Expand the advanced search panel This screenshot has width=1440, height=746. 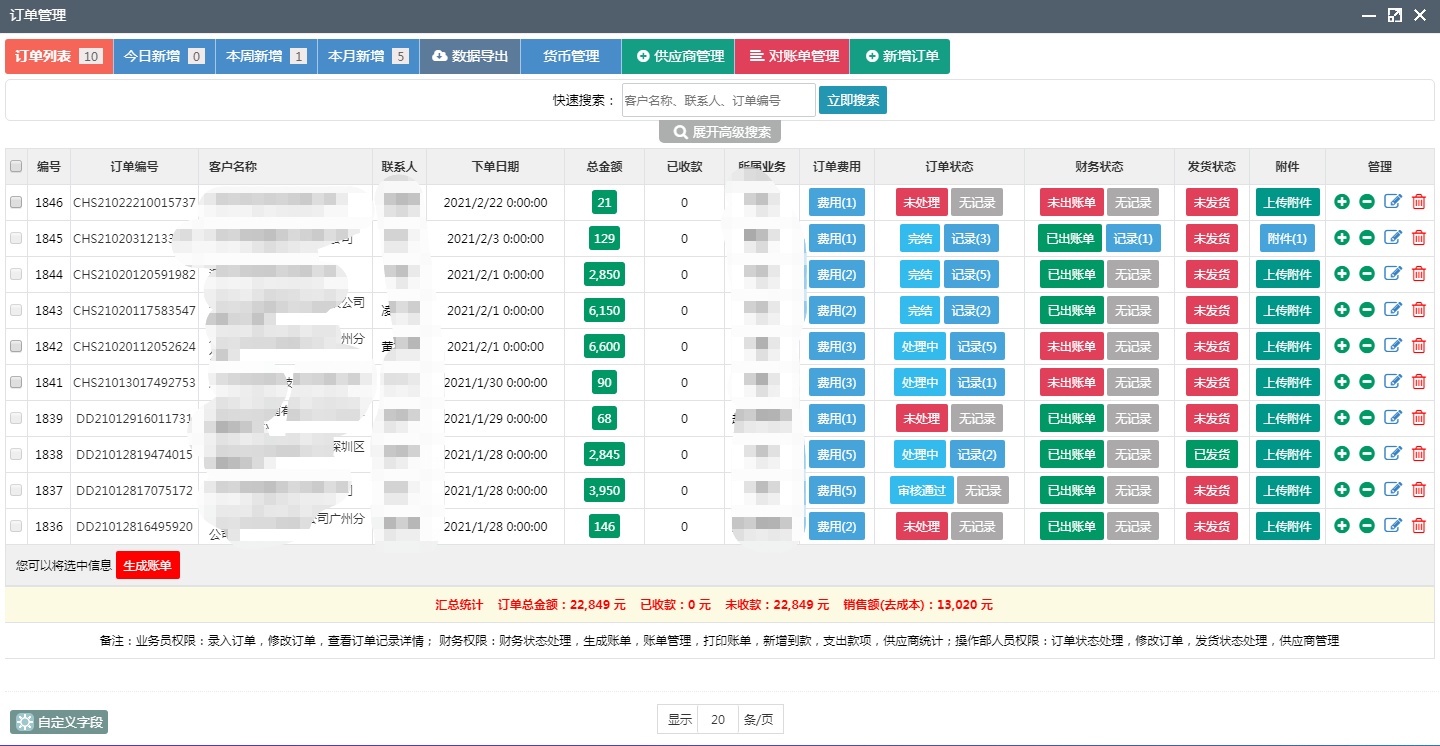720,132
